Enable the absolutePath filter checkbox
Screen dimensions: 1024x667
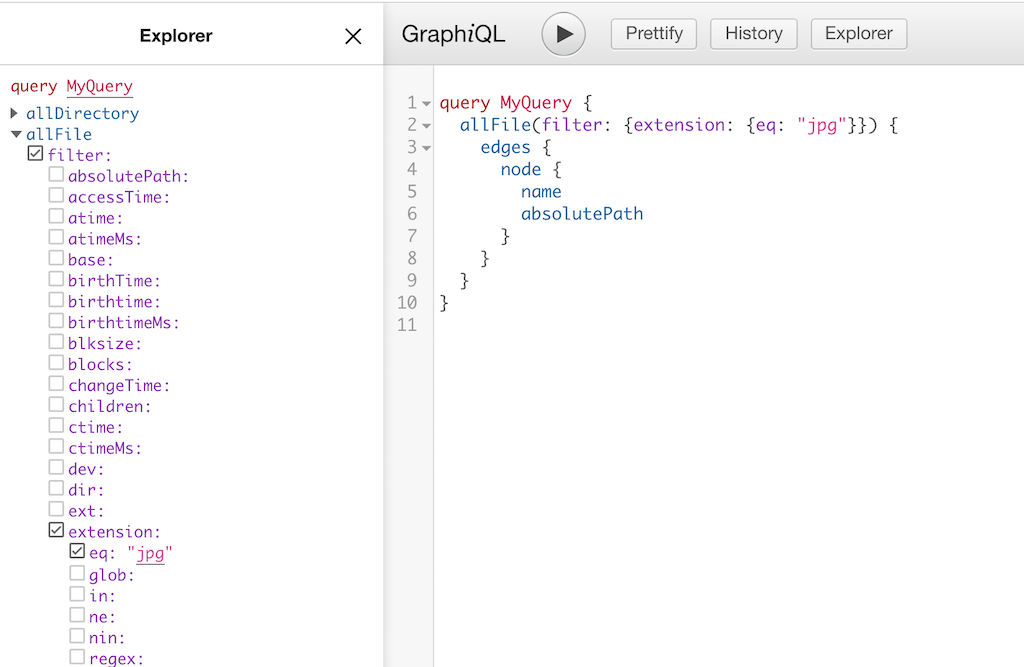[56, 173]
